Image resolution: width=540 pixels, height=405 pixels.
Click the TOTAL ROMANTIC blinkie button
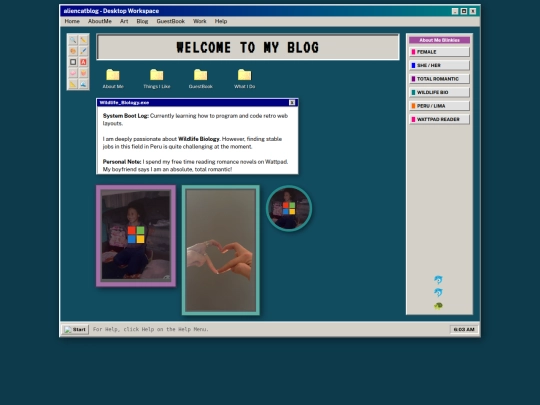439,79
